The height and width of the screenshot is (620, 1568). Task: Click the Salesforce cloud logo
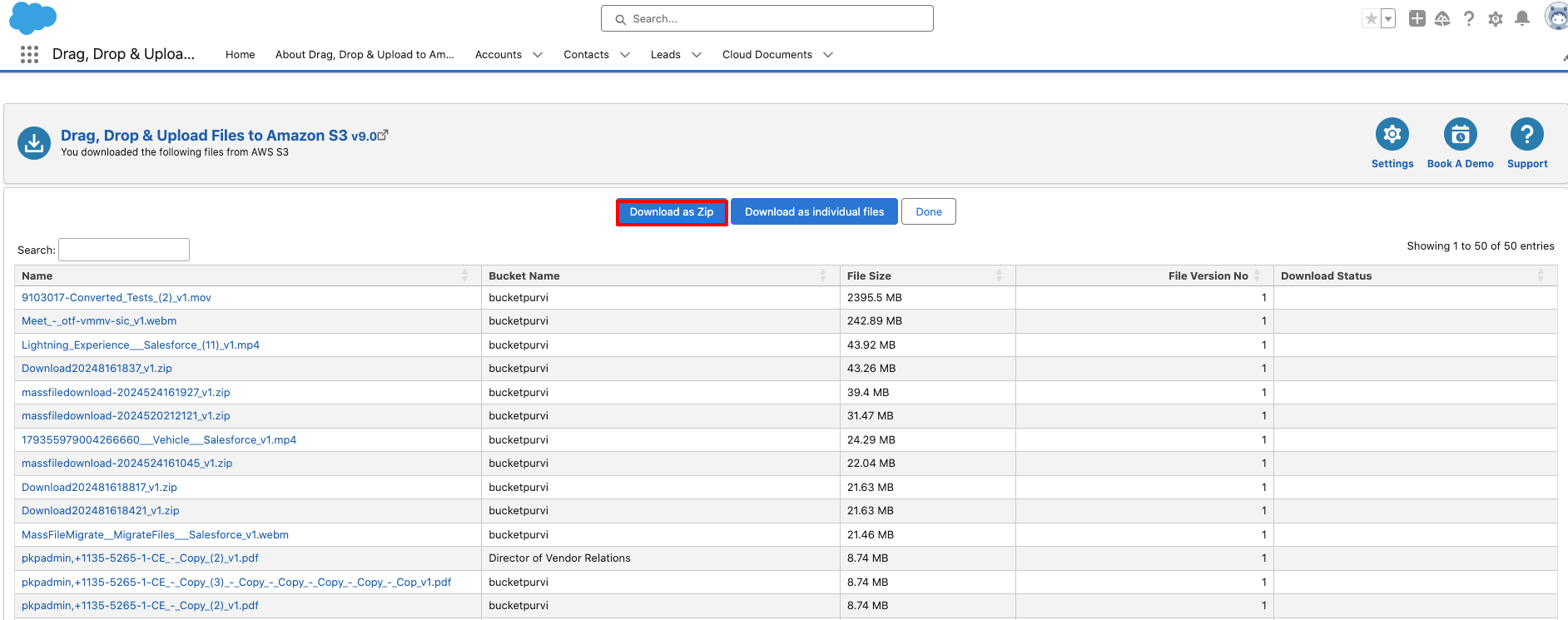pyautogui.click(x=32, y=18)
